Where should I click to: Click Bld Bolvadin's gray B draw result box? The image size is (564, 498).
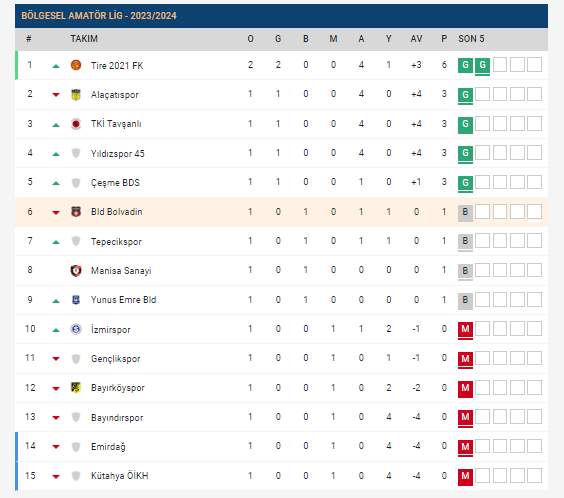point(465,212)
